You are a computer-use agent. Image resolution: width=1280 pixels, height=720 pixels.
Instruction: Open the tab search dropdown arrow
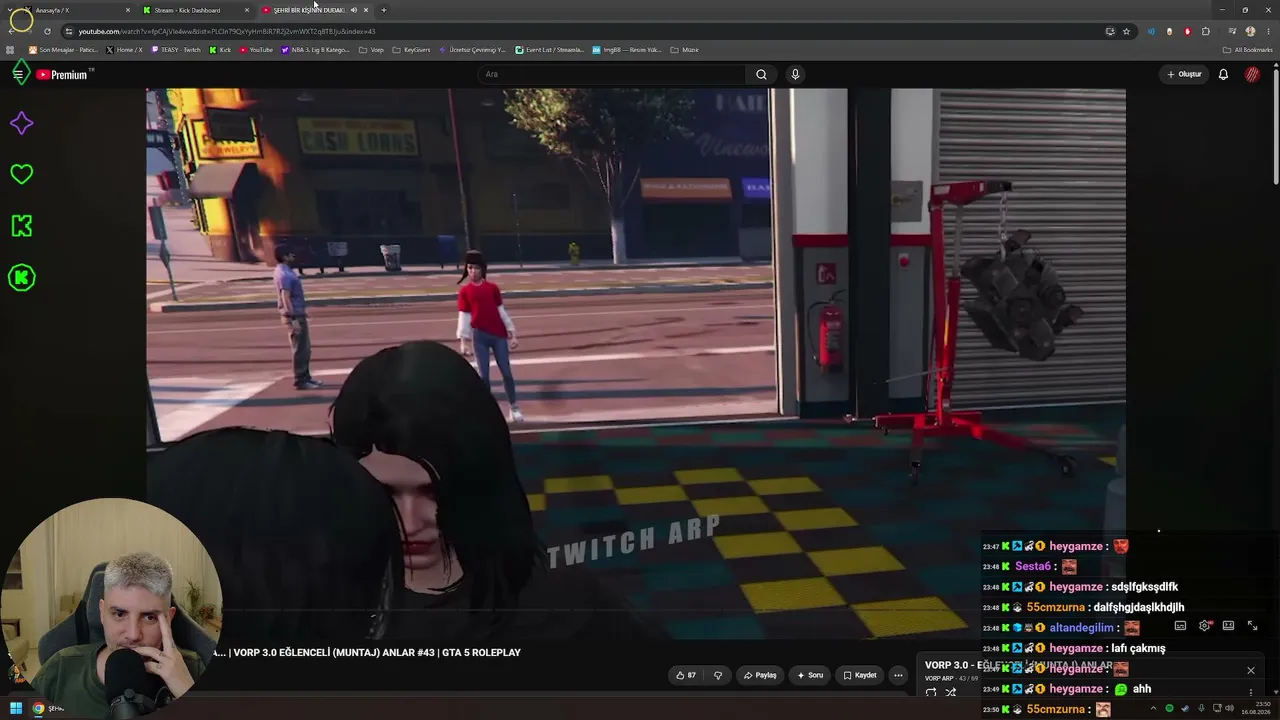pyautogui.click(x=10, y=10)
